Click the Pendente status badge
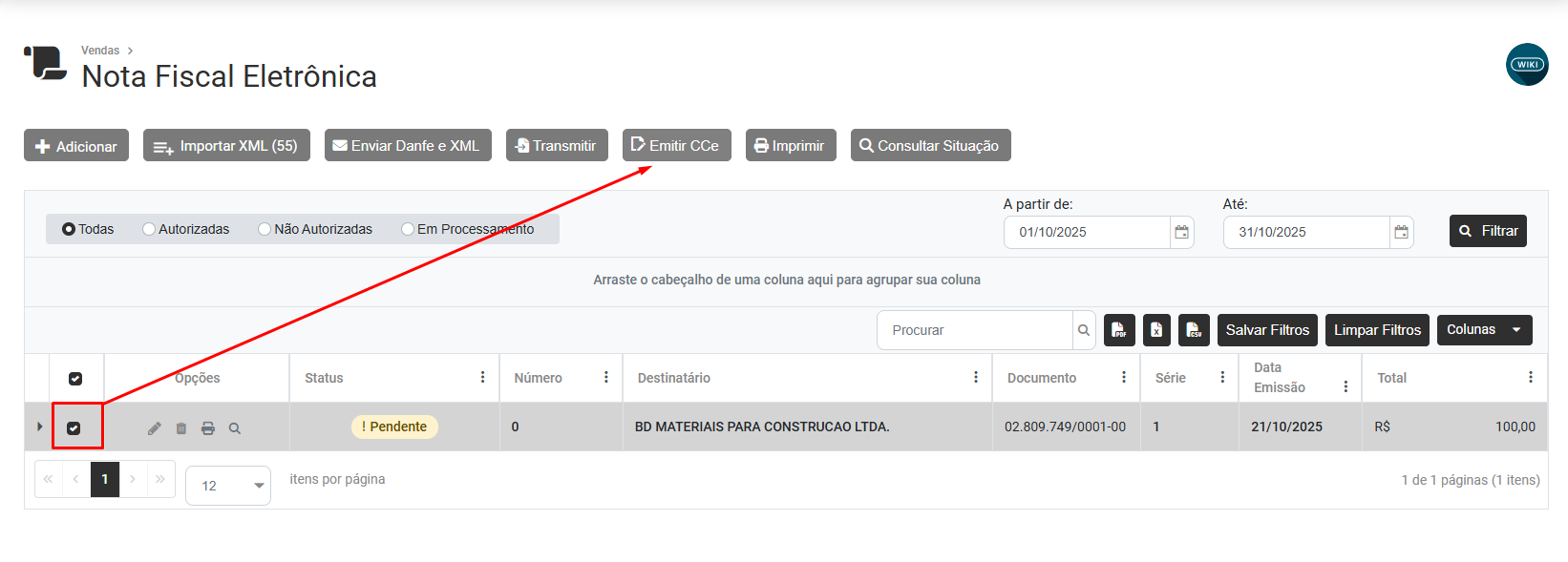 394,427
